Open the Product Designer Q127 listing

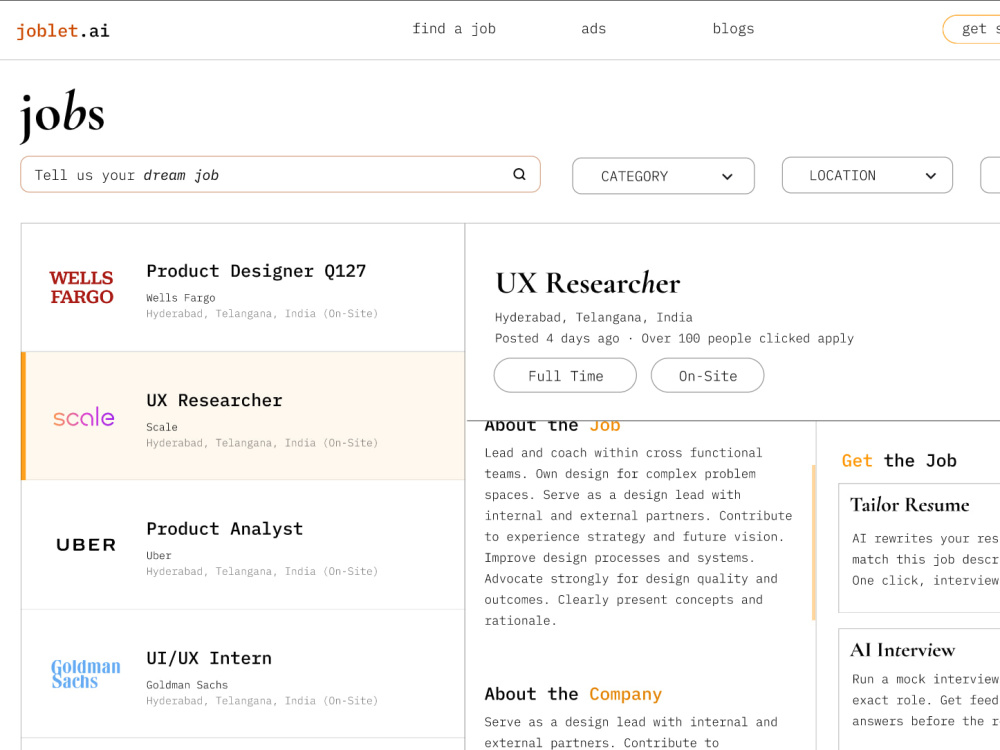click(x=243, y=288)
